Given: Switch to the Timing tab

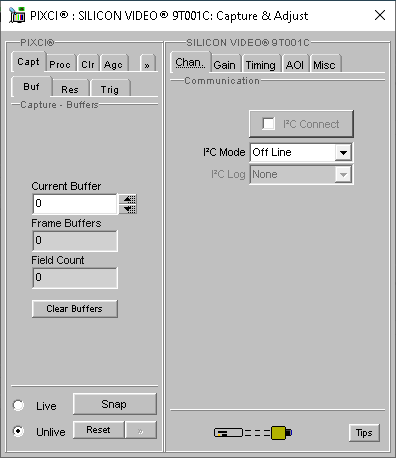Looking at the screenshot, I should [x=261, y=64].
